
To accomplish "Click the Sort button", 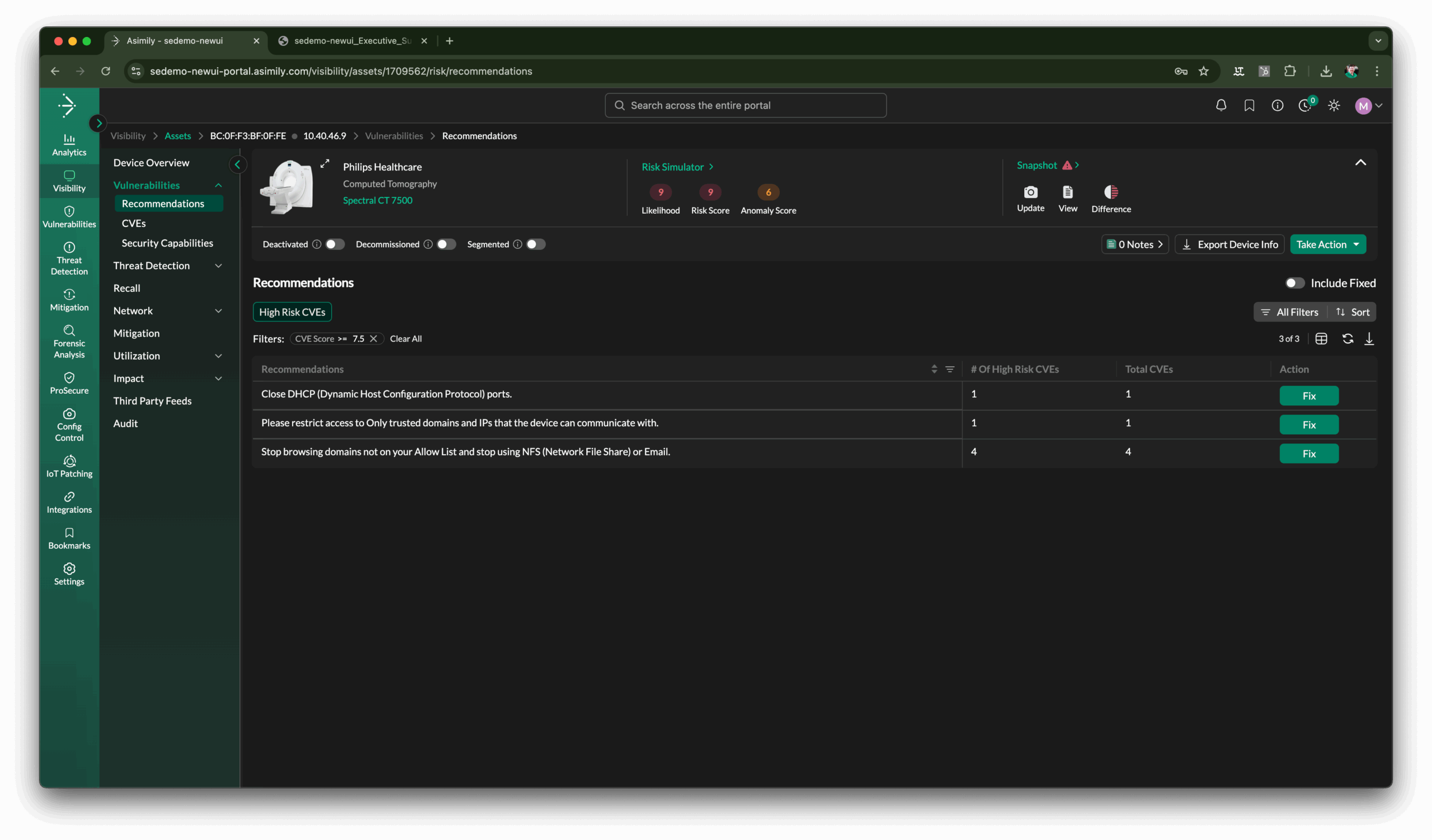I will [x=1353, y=312].
